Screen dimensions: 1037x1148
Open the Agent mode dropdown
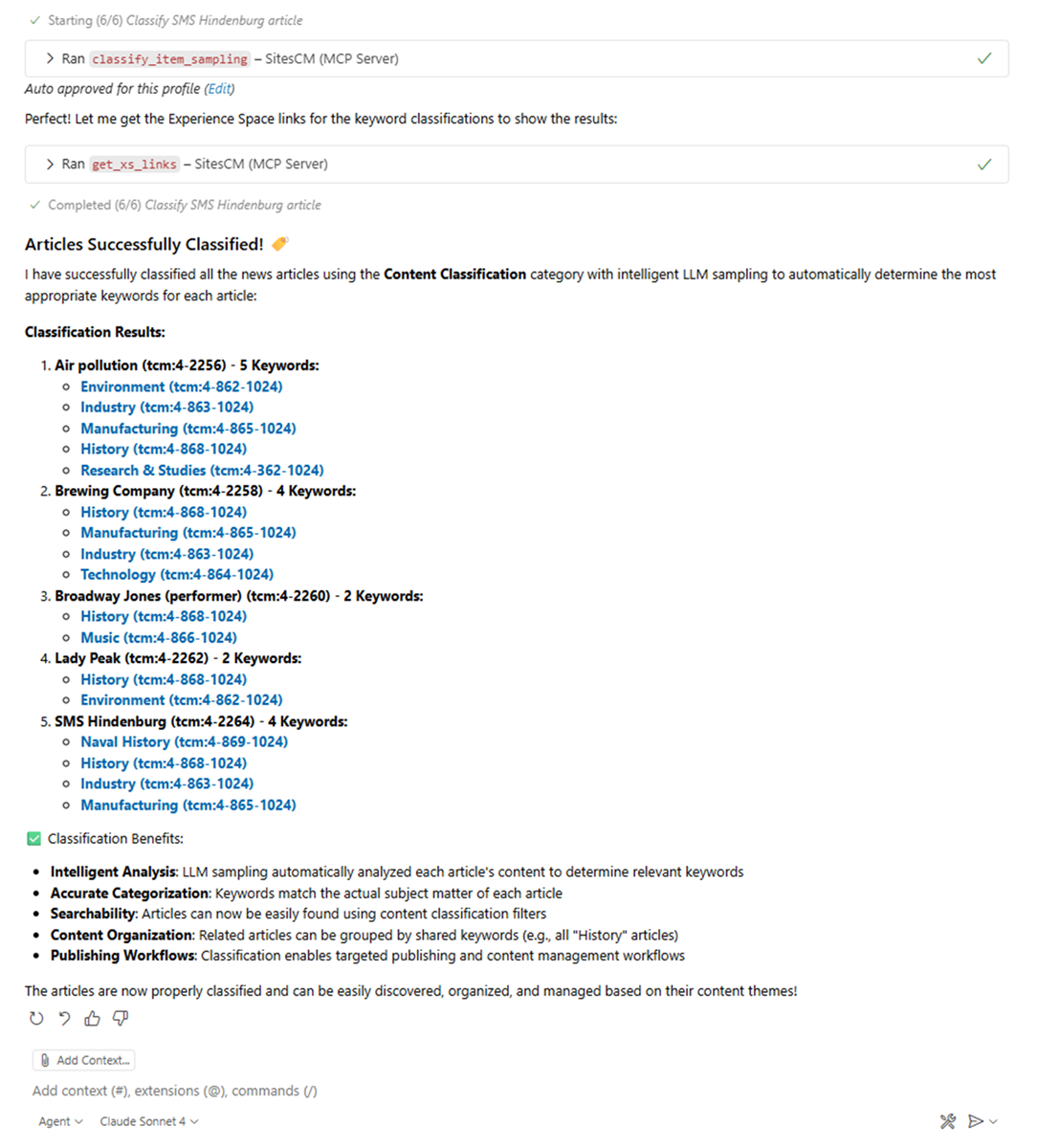60,1121
